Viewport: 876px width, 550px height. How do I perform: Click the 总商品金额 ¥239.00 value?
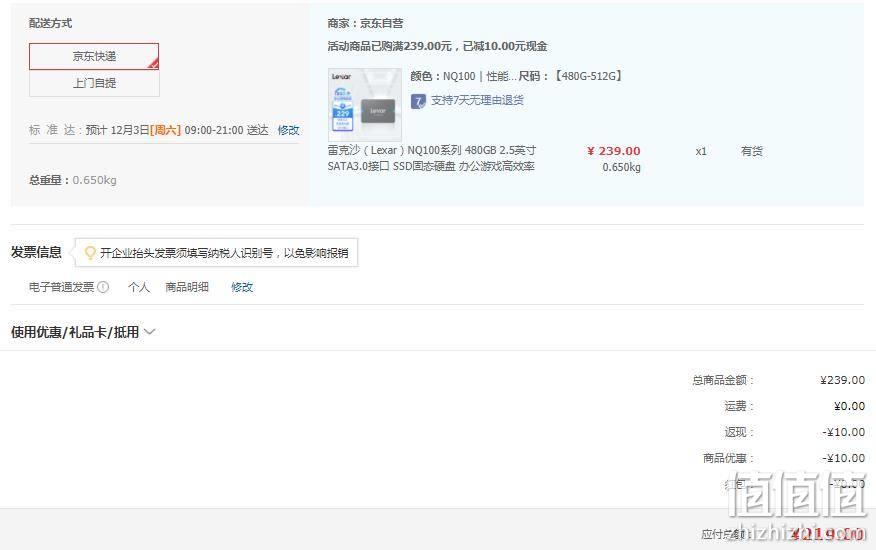pos(842,380)
